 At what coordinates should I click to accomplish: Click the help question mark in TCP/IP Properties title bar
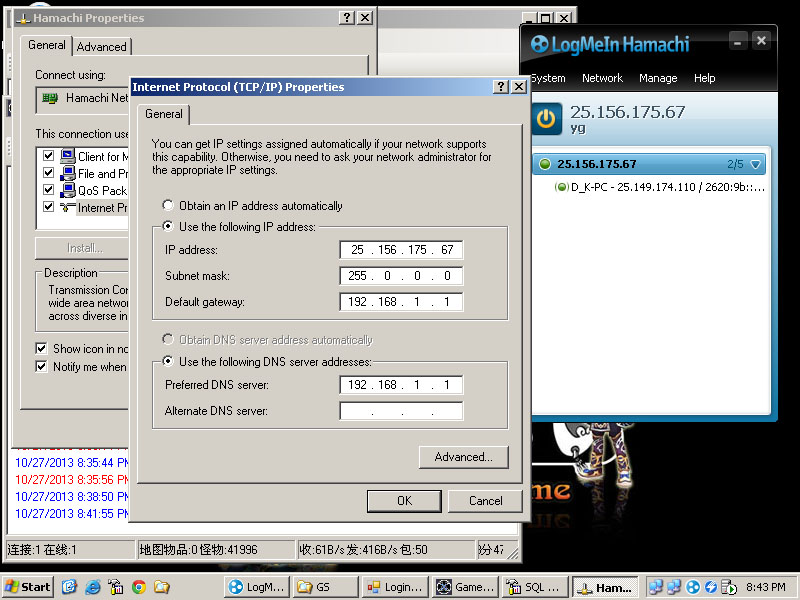pos(501,87)
